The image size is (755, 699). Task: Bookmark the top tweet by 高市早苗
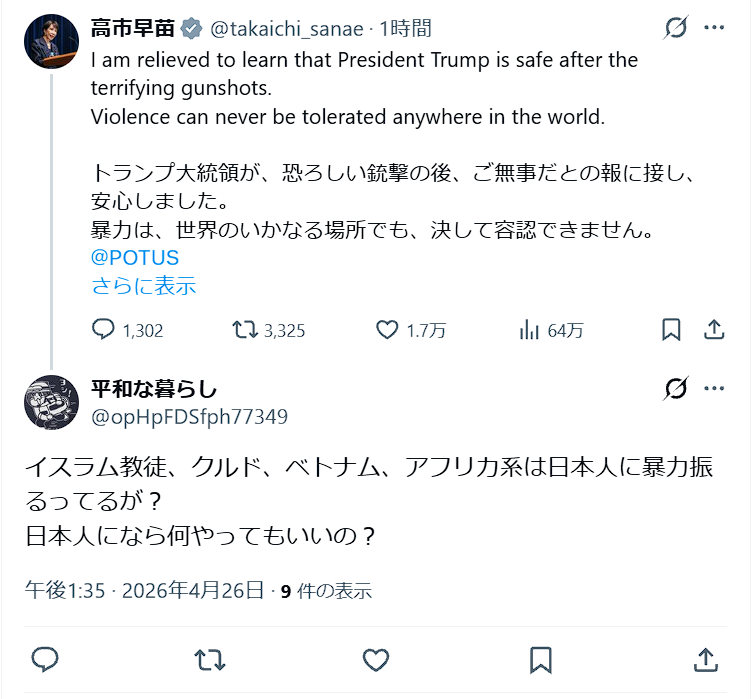[x=672, y=330]
